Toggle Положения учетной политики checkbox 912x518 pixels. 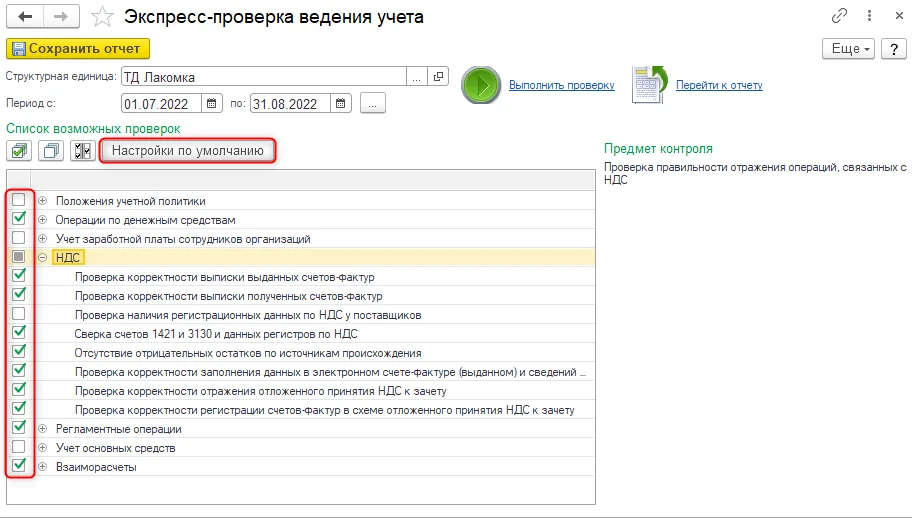click(x=19, y=200)
